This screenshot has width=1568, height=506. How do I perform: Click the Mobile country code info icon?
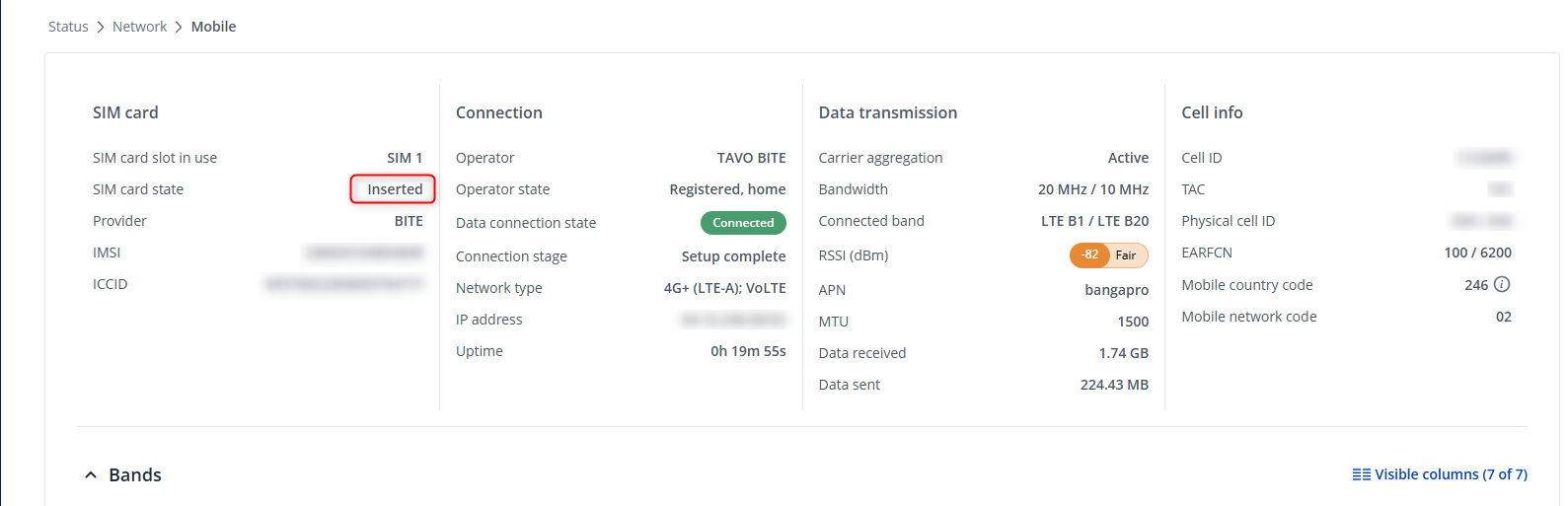click(x=1502, y=285)
